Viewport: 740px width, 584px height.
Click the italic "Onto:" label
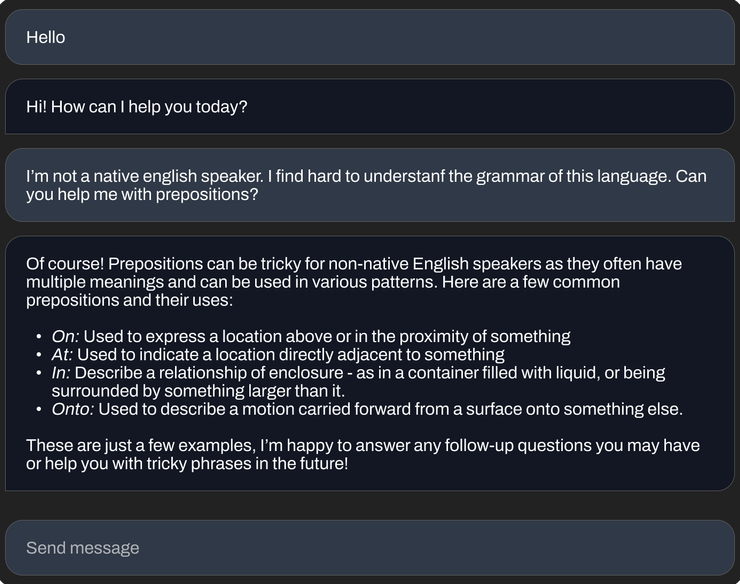point(72,409)
